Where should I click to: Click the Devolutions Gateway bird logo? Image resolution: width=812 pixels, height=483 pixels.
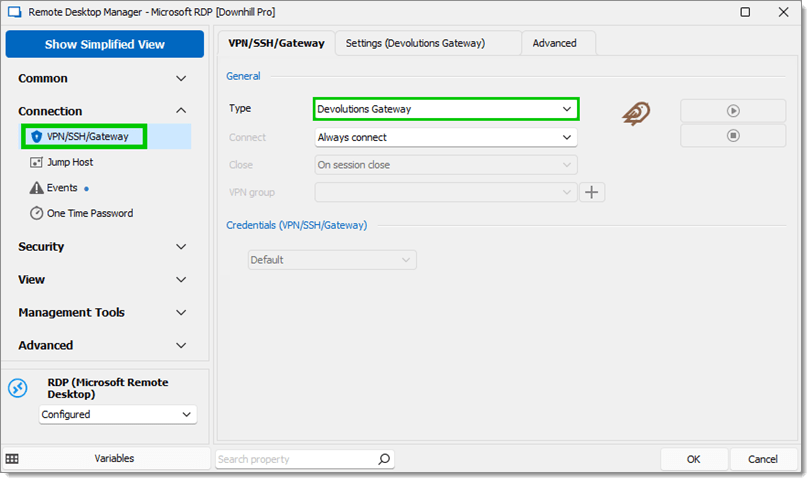click(x=636, y=113)
